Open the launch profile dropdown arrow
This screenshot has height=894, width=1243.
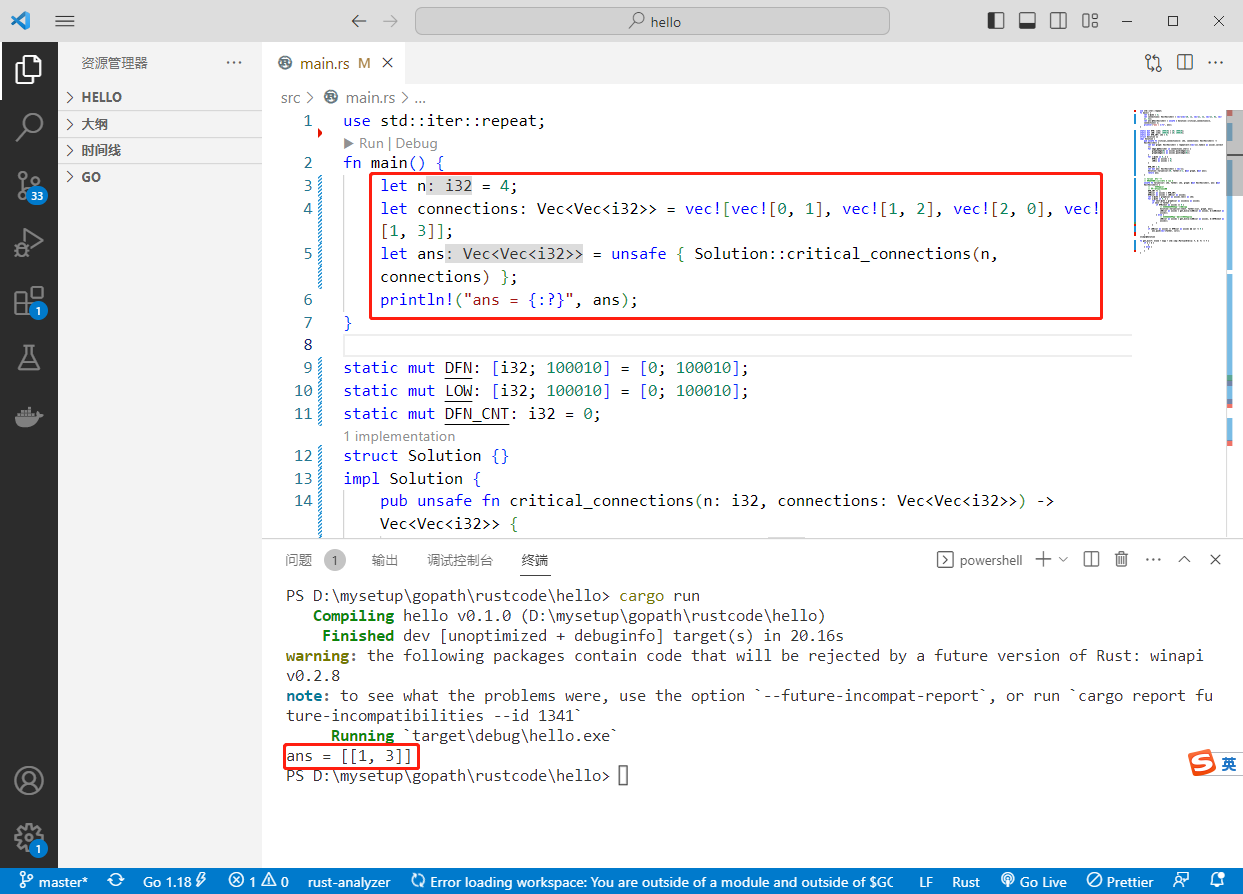(1063, 559)
